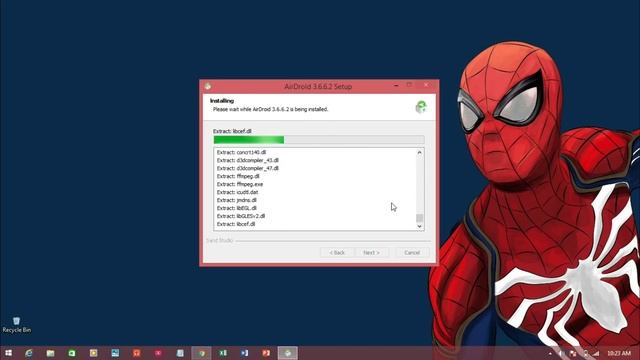The image size is (640, 360).
Task: Click the disabled Next button
Action: 371,253
